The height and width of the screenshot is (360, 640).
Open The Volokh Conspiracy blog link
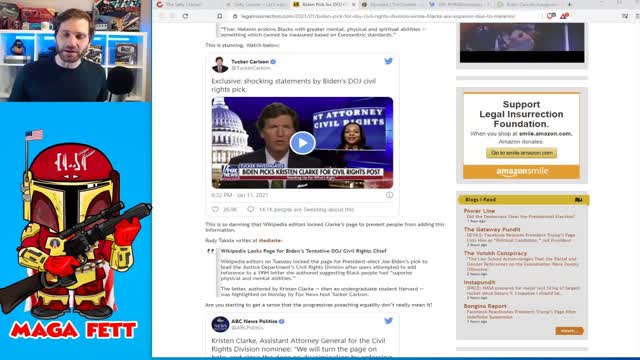pyautogui.click(x=496, y=253)
